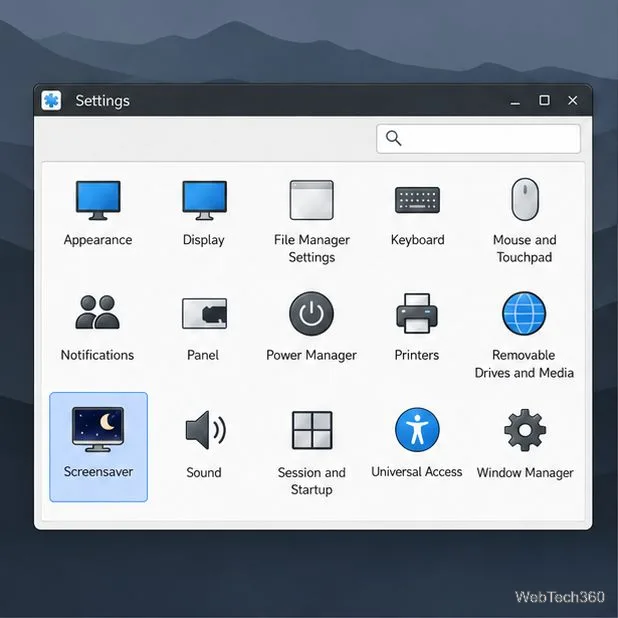Open the Display monitor icon
Screen dimensions: 618x618
coord(205,200)
